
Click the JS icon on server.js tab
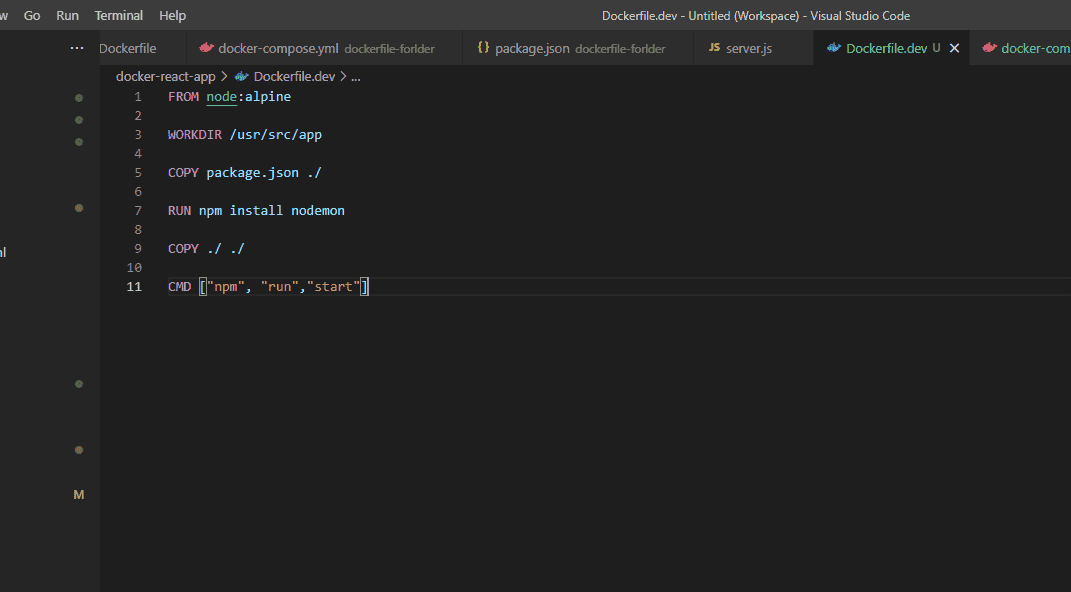tap(714, 48)
